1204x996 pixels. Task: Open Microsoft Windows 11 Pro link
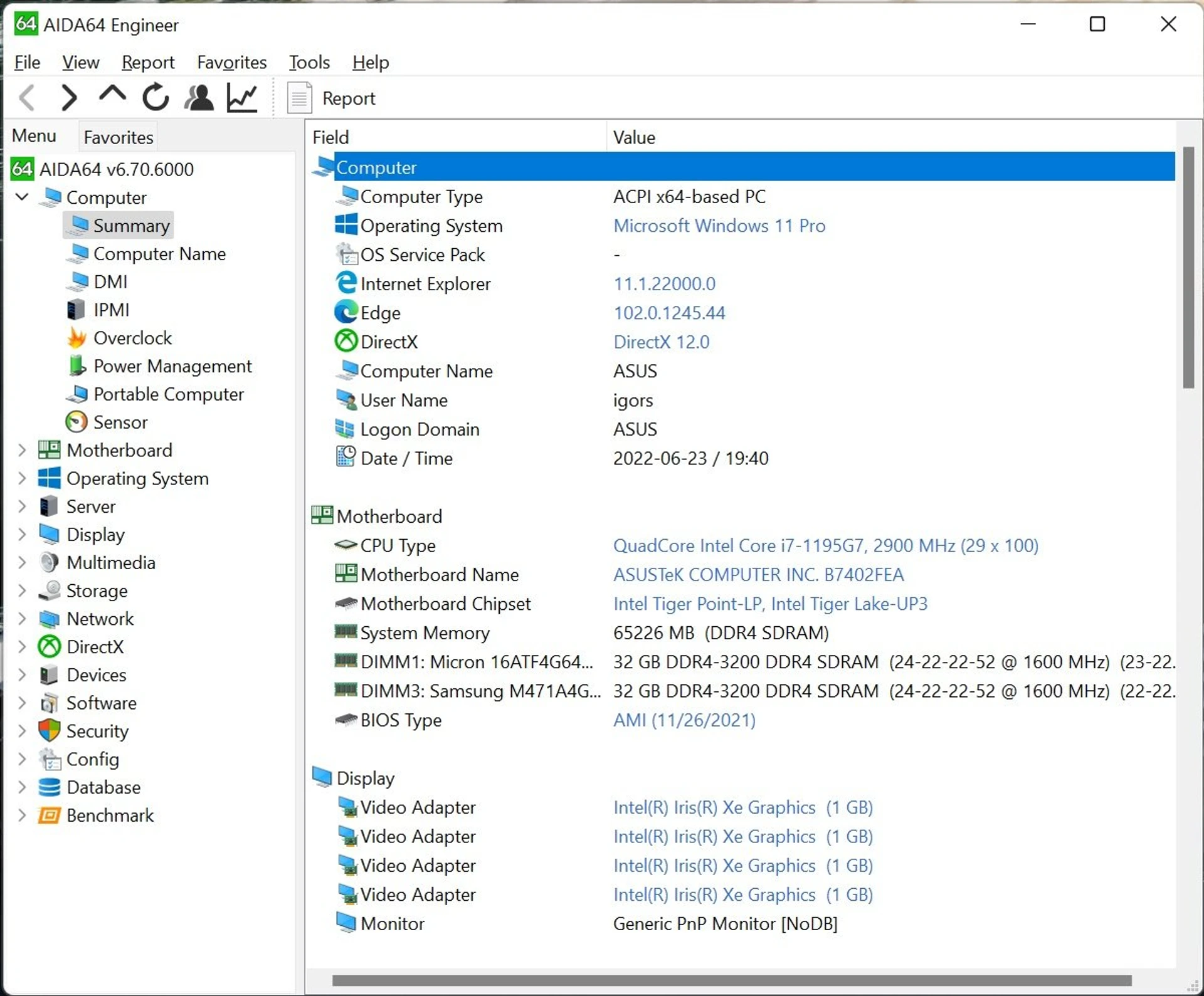(x=719, y=226)
